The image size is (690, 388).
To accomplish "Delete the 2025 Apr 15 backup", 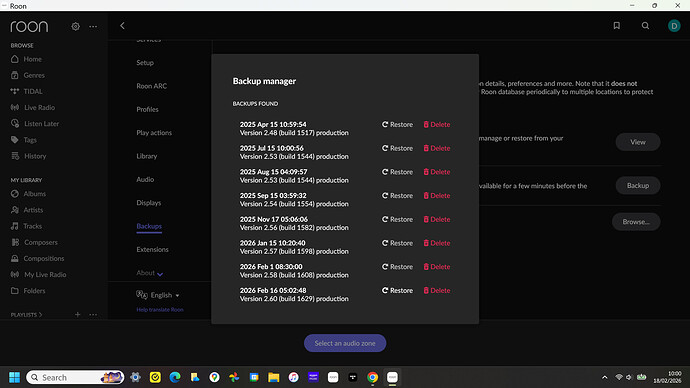I will click(x=437, y=124).
